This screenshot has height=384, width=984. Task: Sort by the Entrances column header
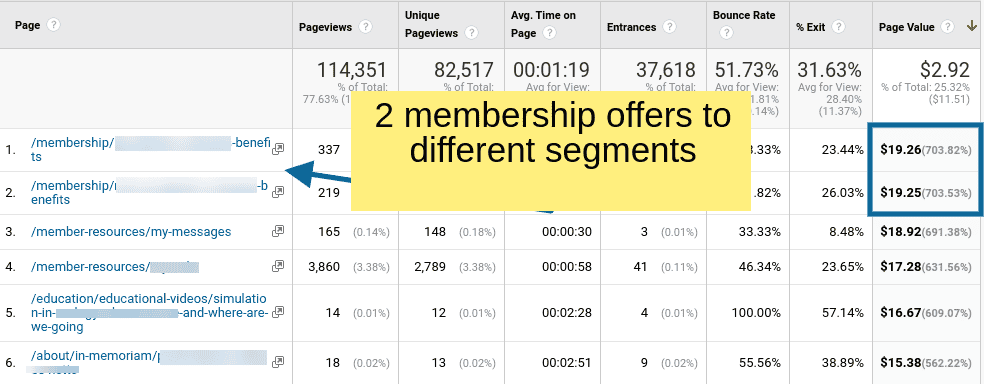(x=631, y=27)
